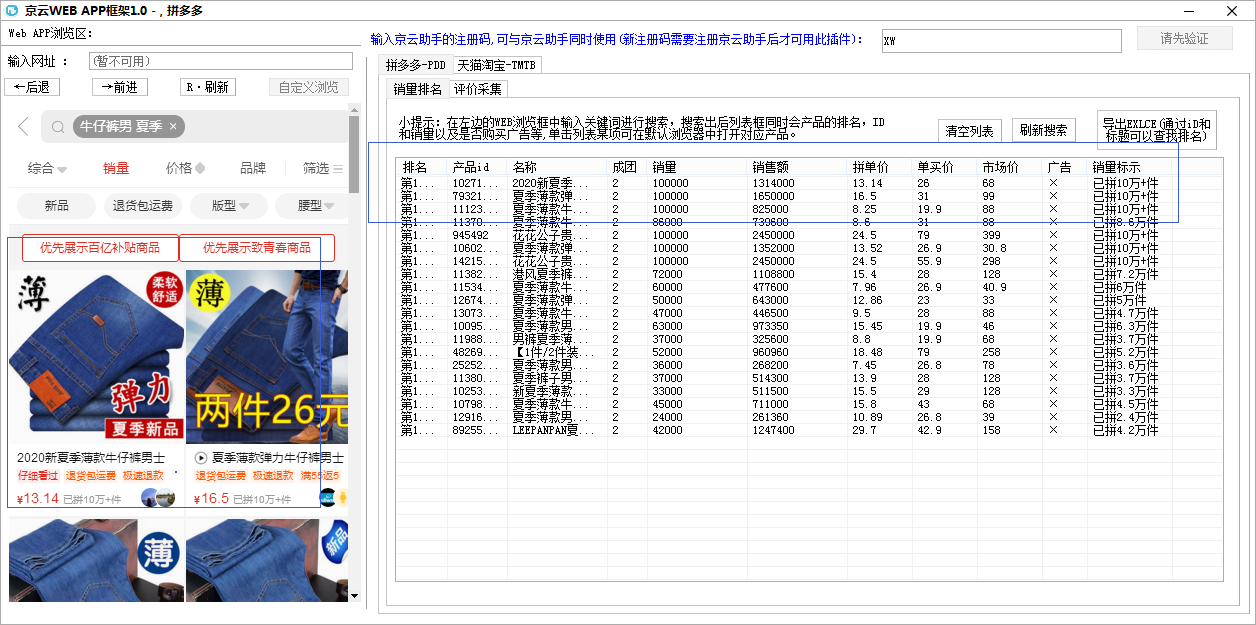
Task: Click the product title 2020新夏季薄款牛仔裤男士
Action: coord(91,457)
